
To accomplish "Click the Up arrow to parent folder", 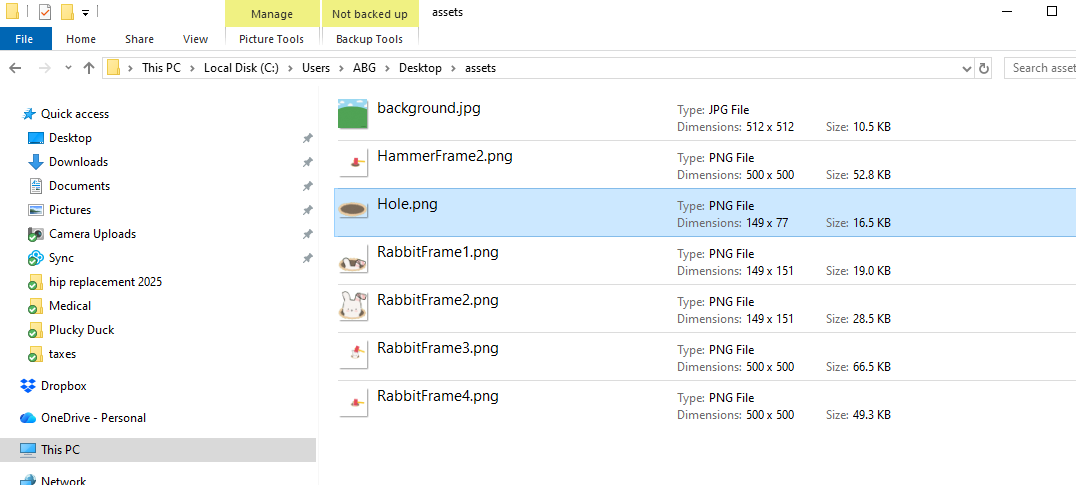I will coord(89,68).
